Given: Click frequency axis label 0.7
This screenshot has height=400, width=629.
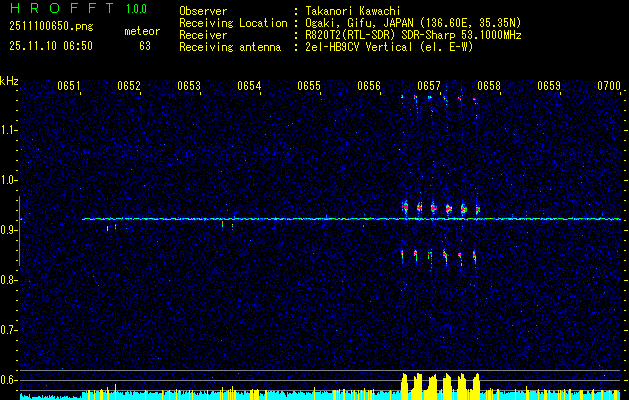Looking at the screenshot, I should (8, 330).
